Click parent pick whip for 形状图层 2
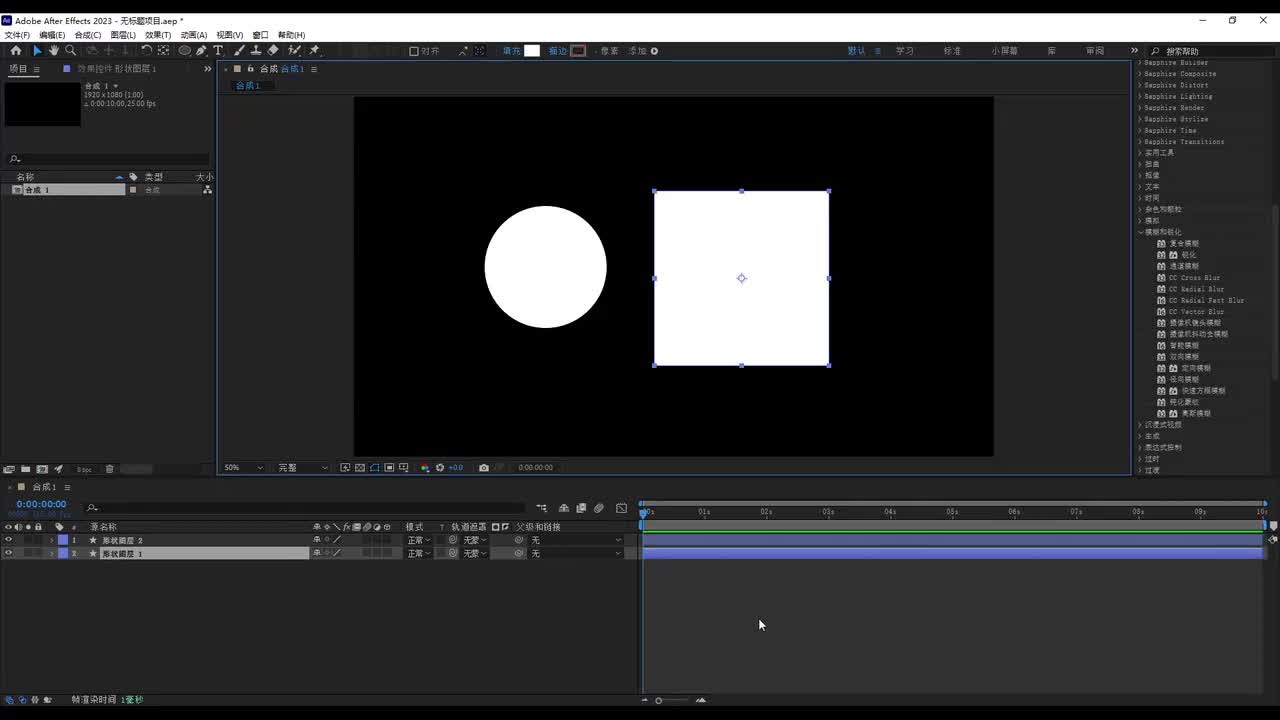The width and height of the screenshot is (1280, 720). coord(519,540)
